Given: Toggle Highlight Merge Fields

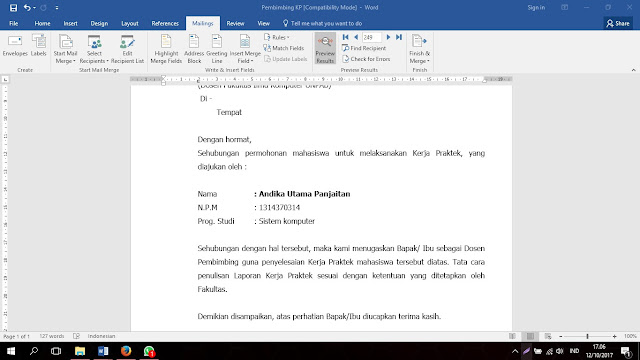Looking at the screenshot, I should coord(166,49).
